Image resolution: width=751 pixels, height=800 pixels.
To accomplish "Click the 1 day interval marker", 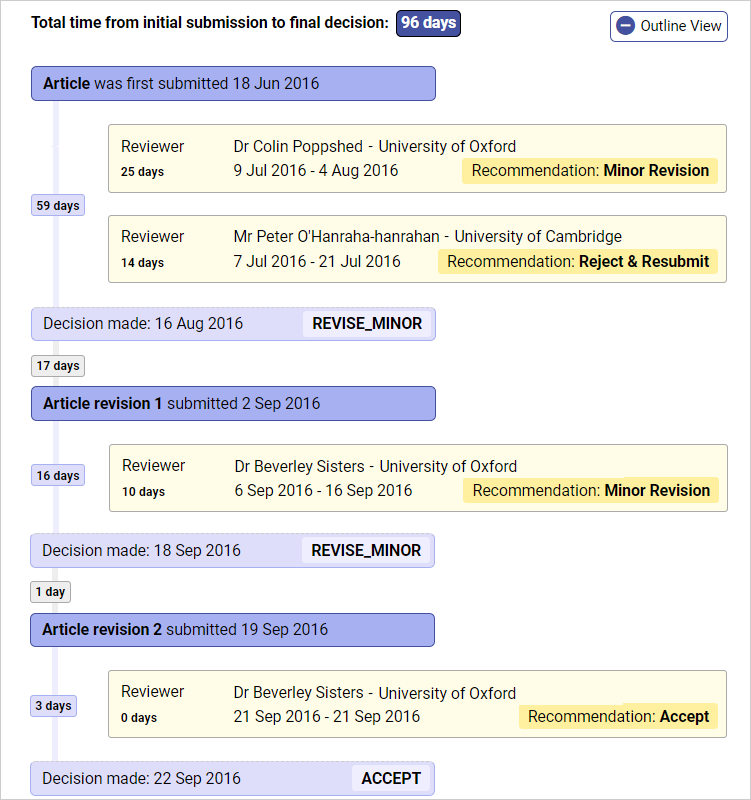I will pos(50,592).
